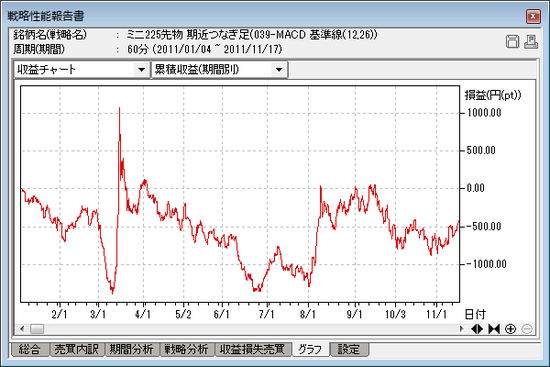
Task: Zoom out using the minus magnifier icon
Action: click(527, 329)
